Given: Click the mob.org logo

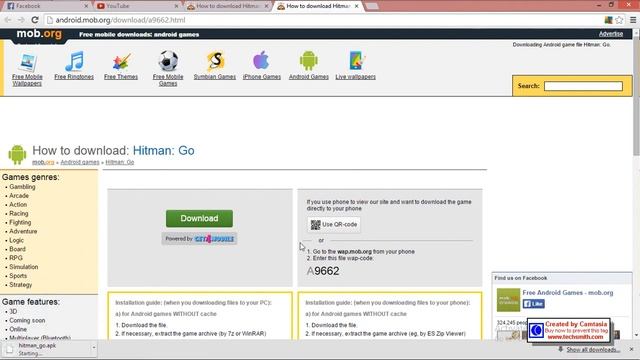Looking at the screenshot, I should [39, 33].
